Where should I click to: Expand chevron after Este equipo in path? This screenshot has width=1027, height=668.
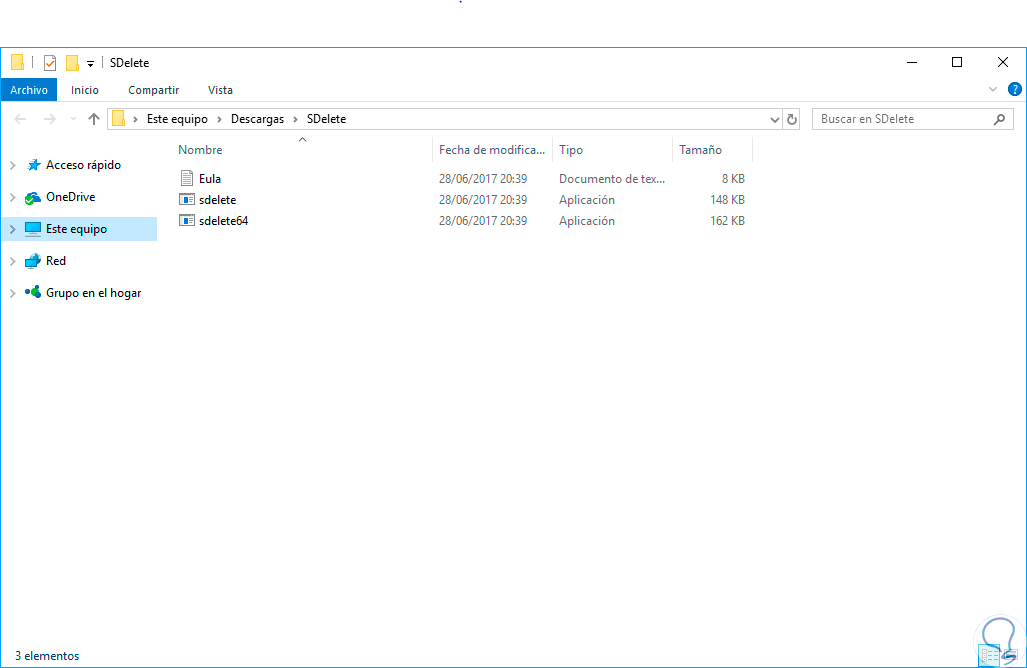(x=219, y=119)
